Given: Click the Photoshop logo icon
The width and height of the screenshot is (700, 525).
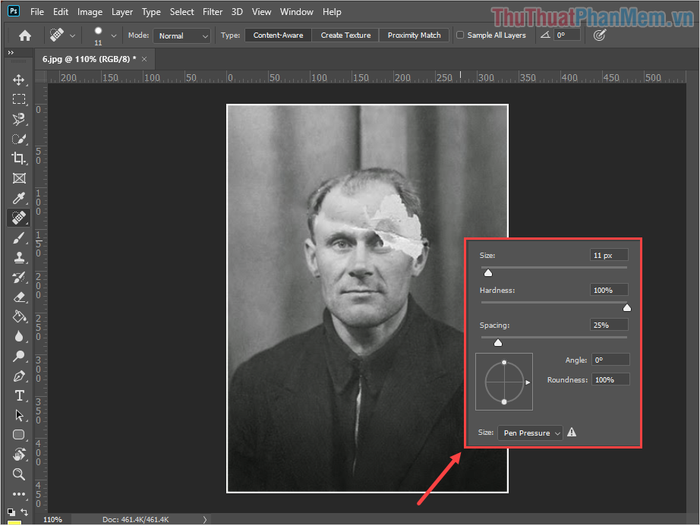Looking at the screenshot, I should click(14, 11).
